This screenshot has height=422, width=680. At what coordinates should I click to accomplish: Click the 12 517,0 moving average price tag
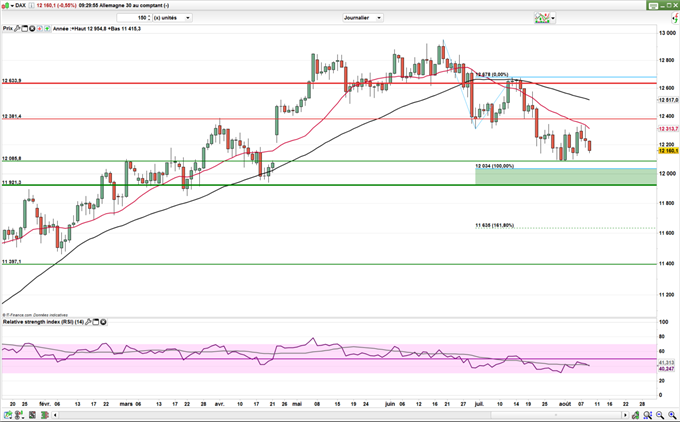coord(668,100)
